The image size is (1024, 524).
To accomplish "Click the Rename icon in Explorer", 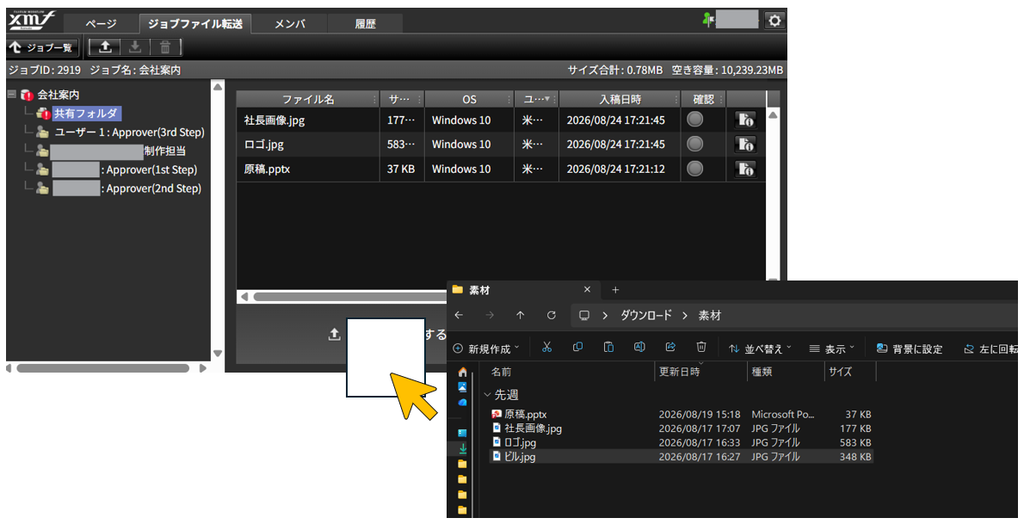I will (x=639, y=348).
